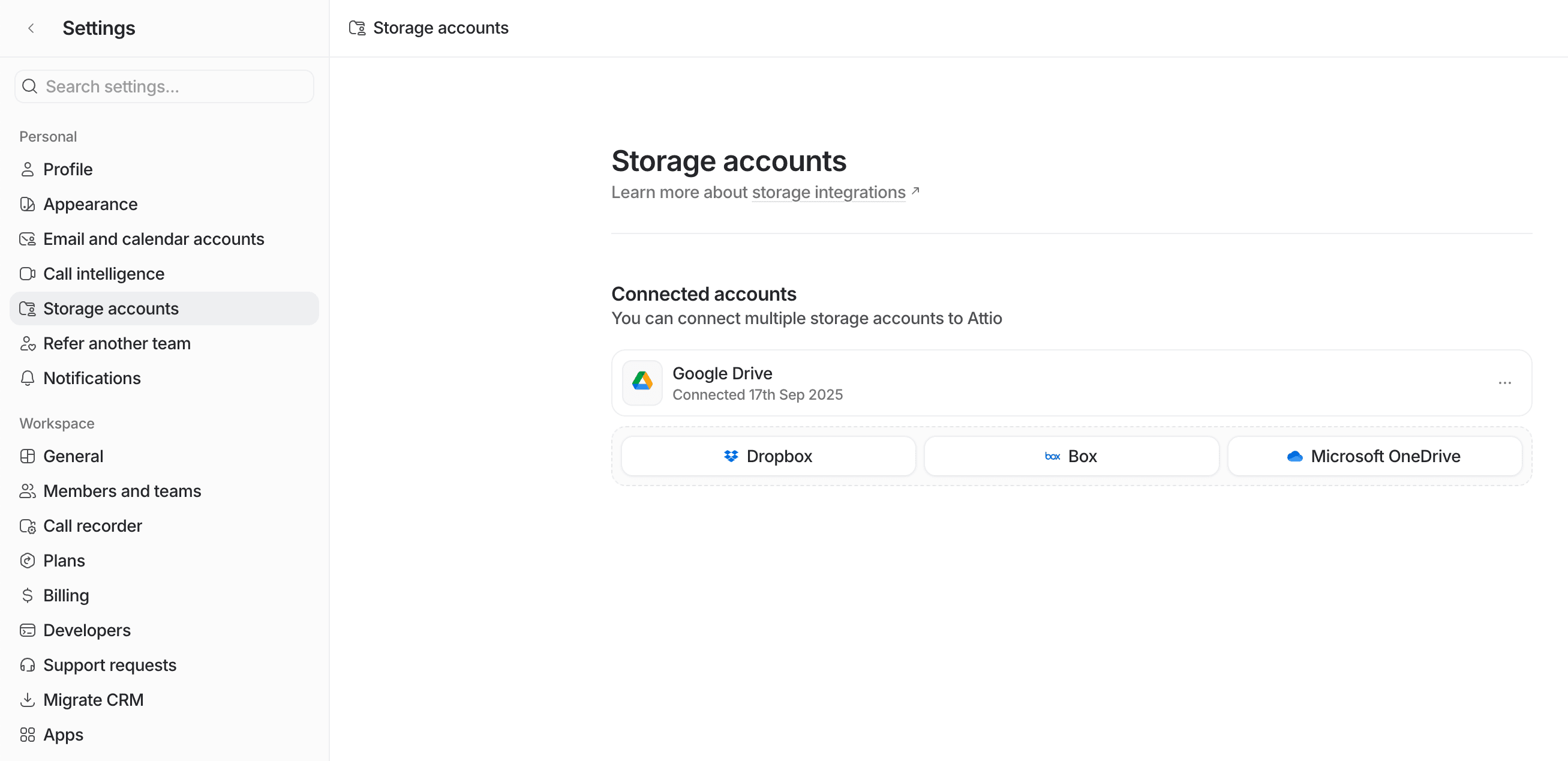Screen dimensions: 1568x761
Task: Select the Migrate CRM sidebar item
Action: click(x=93, y=700)
